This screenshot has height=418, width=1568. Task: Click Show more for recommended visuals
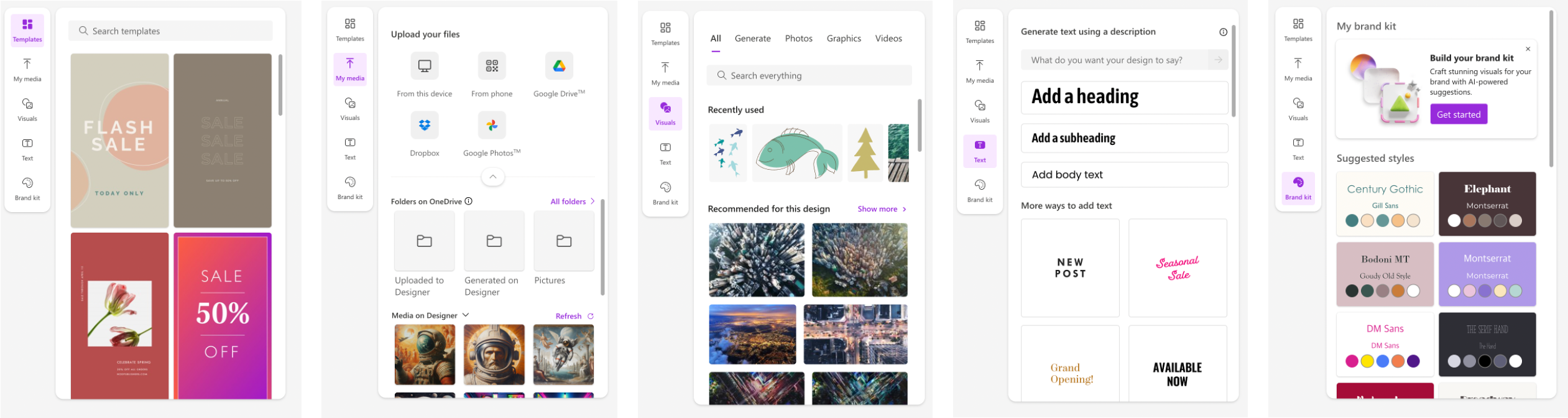click(882, 209)
